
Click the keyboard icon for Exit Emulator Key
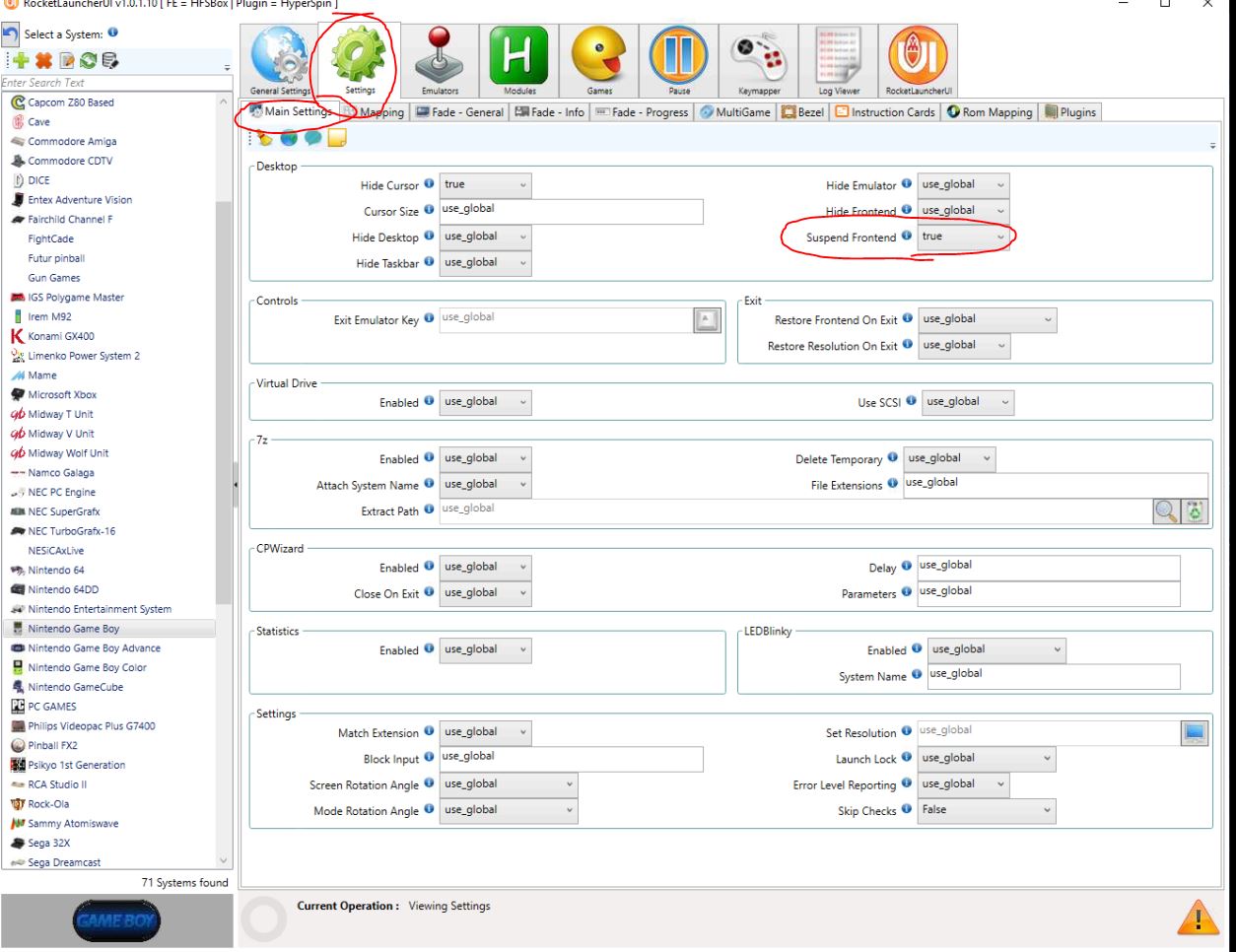click(x=707, y=319)
